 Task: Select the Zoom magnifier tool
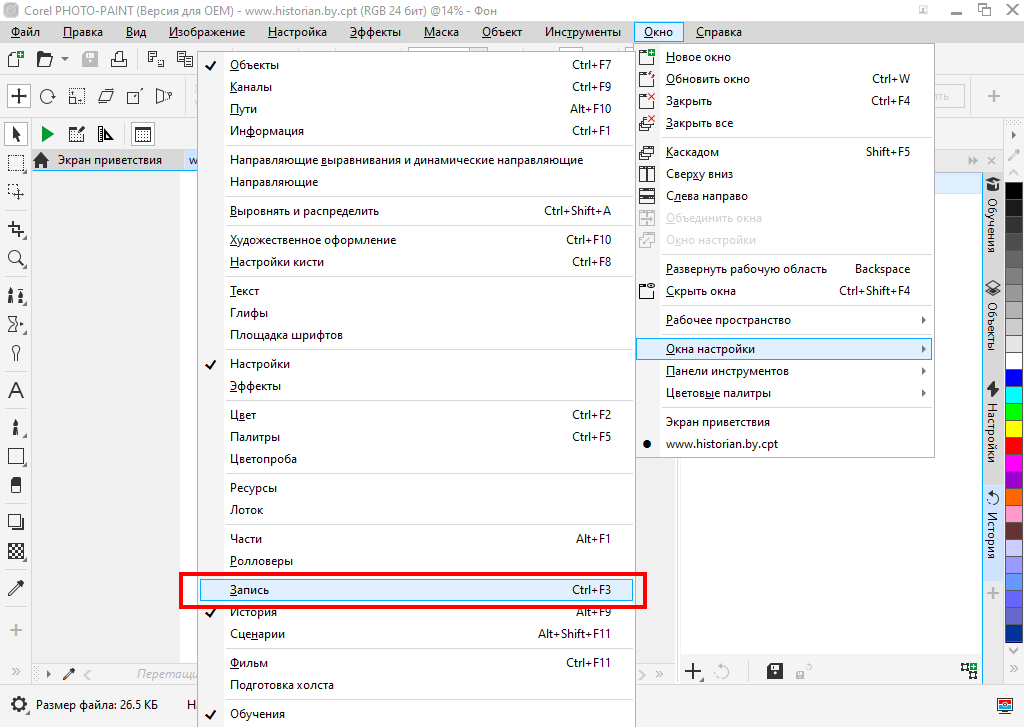tap(16, 259)
